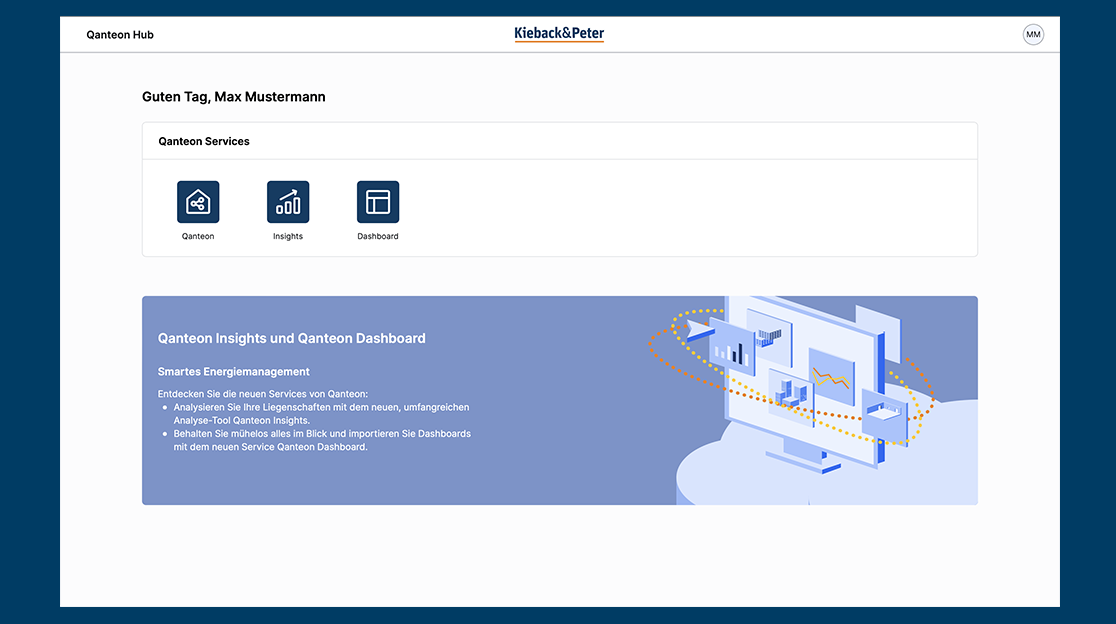Click 'Entdecken Sie die neuen Services' text
1116x624 pixels.
pyautogui.click(x=263, y=393)
